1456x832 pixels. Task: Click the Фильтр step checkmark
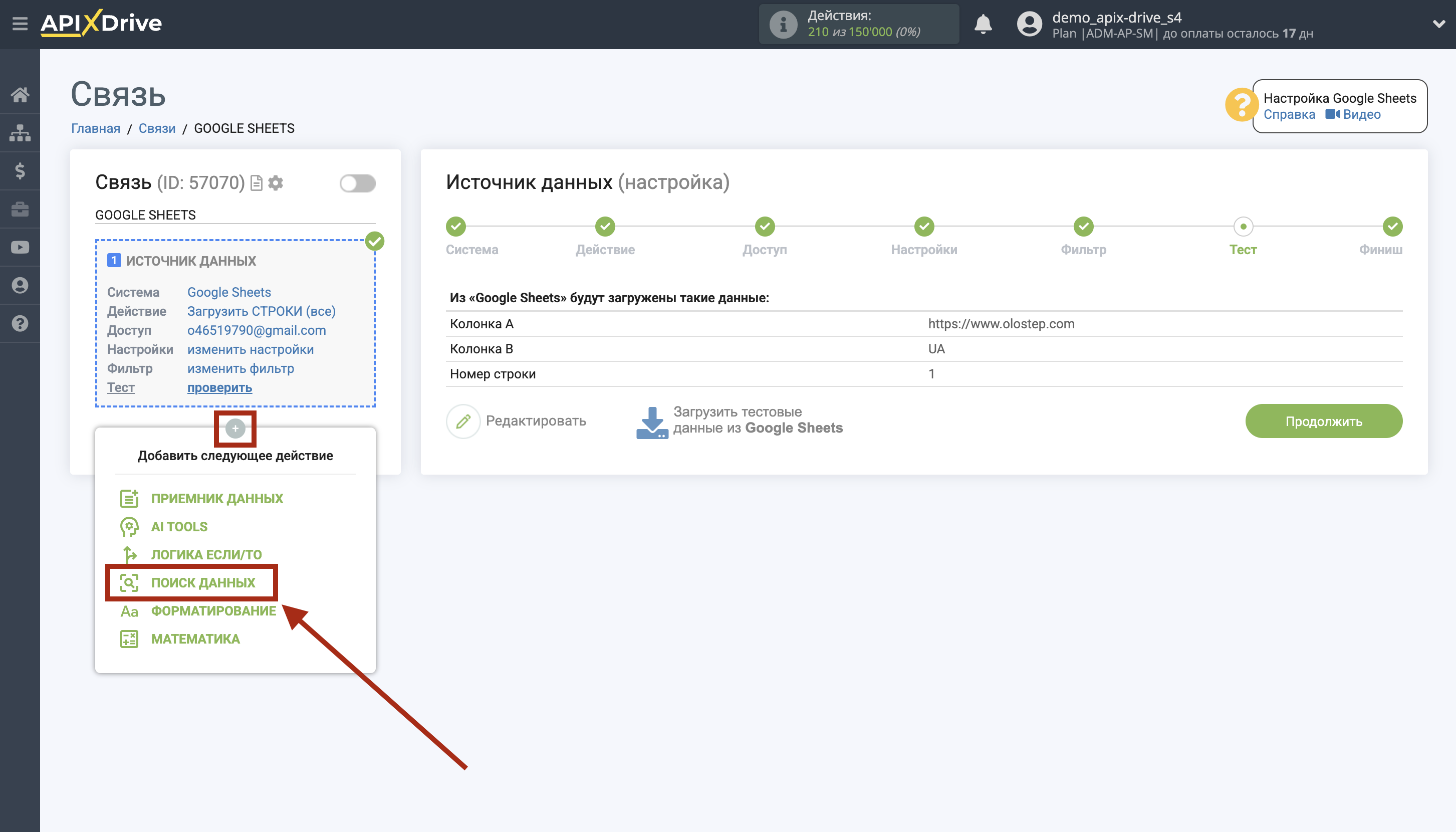[1083, 227]
